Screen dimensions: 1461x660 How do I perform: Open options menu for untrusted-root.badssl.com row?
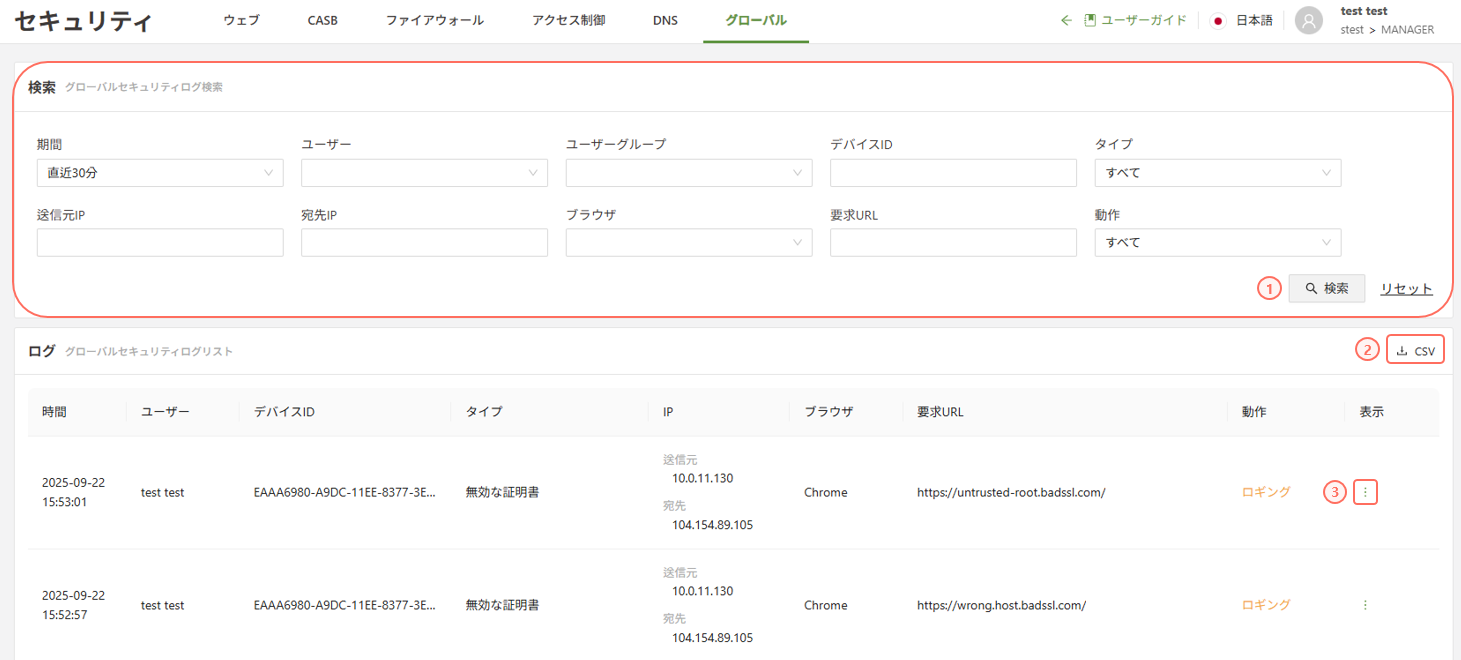click(1365, 492)
